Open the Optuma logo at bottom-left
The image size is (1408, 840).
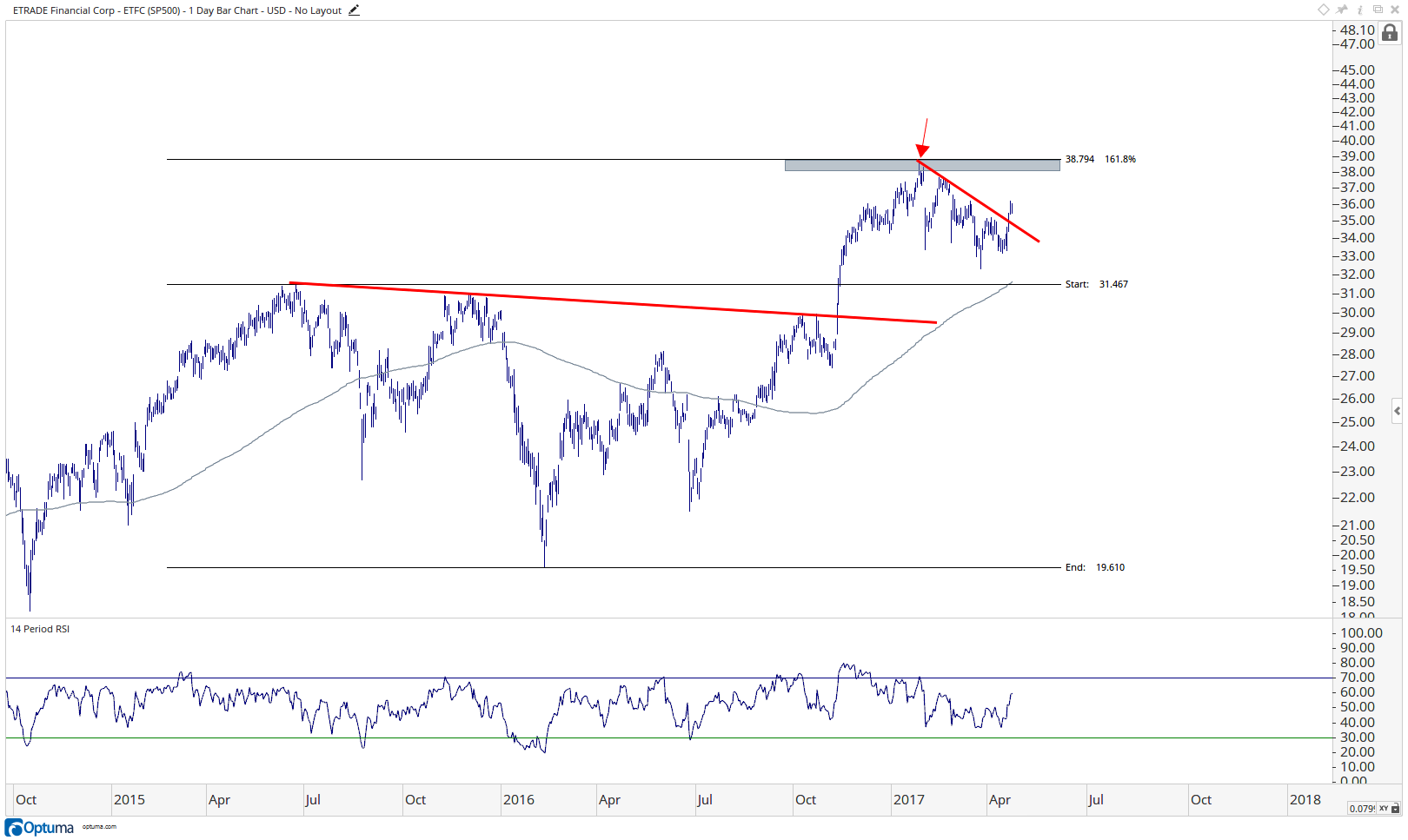[x=40, y=827]
